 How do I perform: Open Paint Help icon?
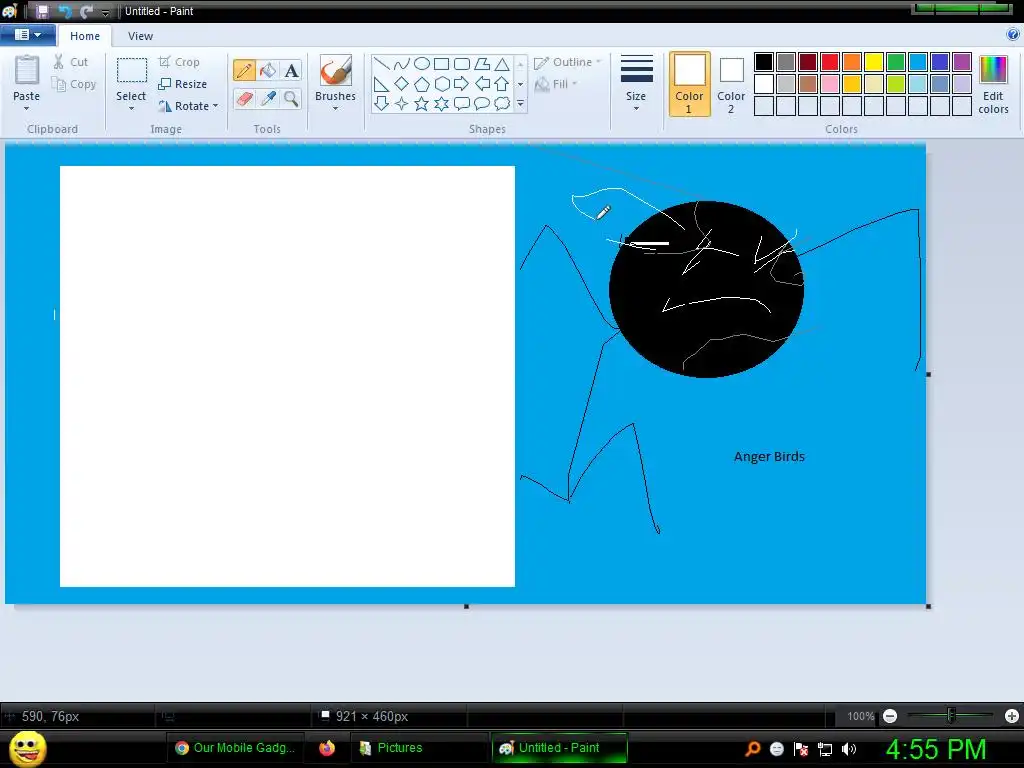(x=1013, y=35)
